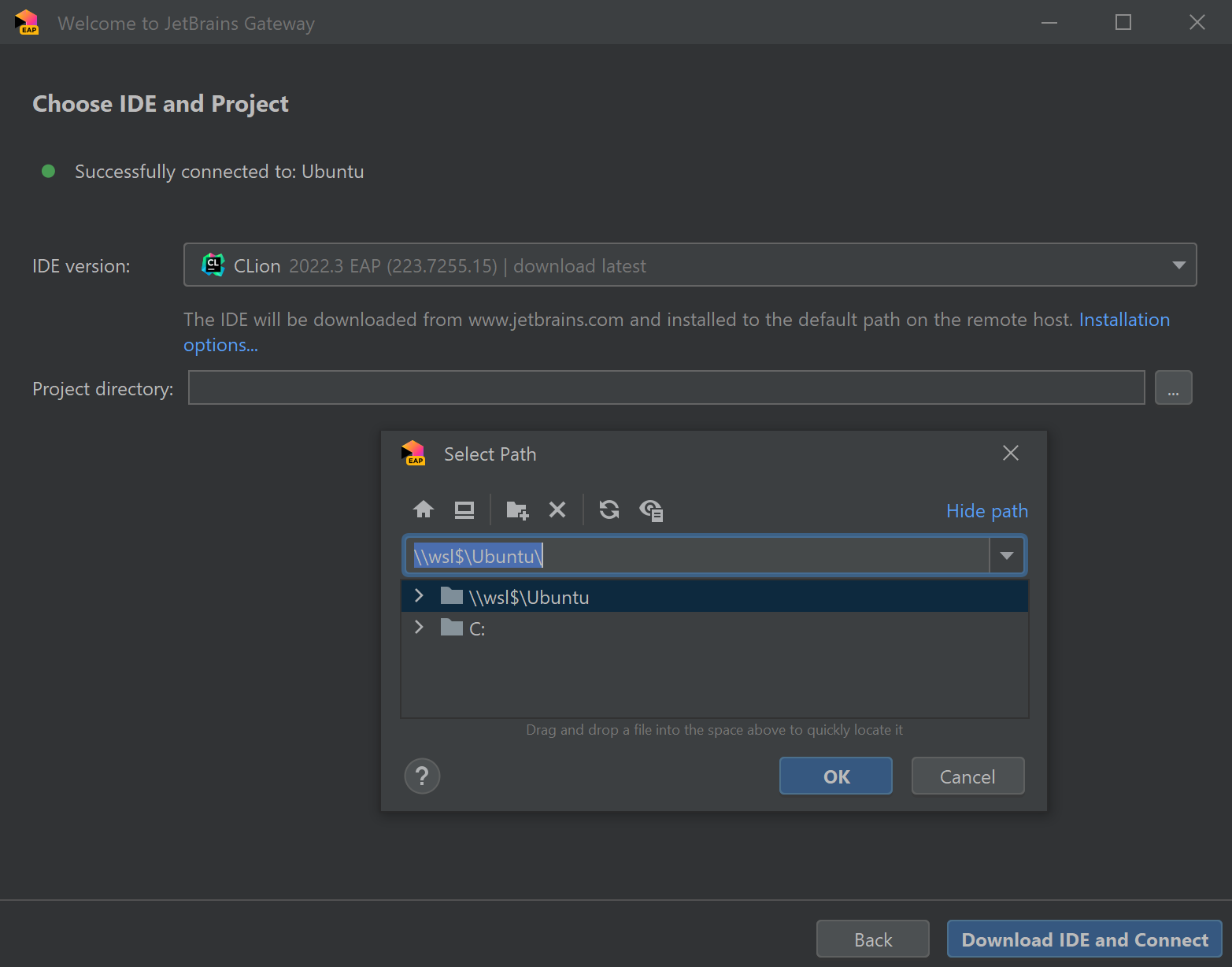
Task: Delete the selected path
Action: click(x=557, y=509)
